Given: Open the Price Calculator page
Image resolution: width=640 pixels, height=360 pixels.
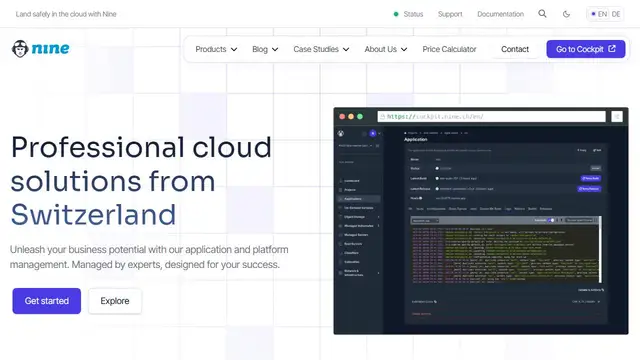Looking at the screenshot, I should 449,49.
